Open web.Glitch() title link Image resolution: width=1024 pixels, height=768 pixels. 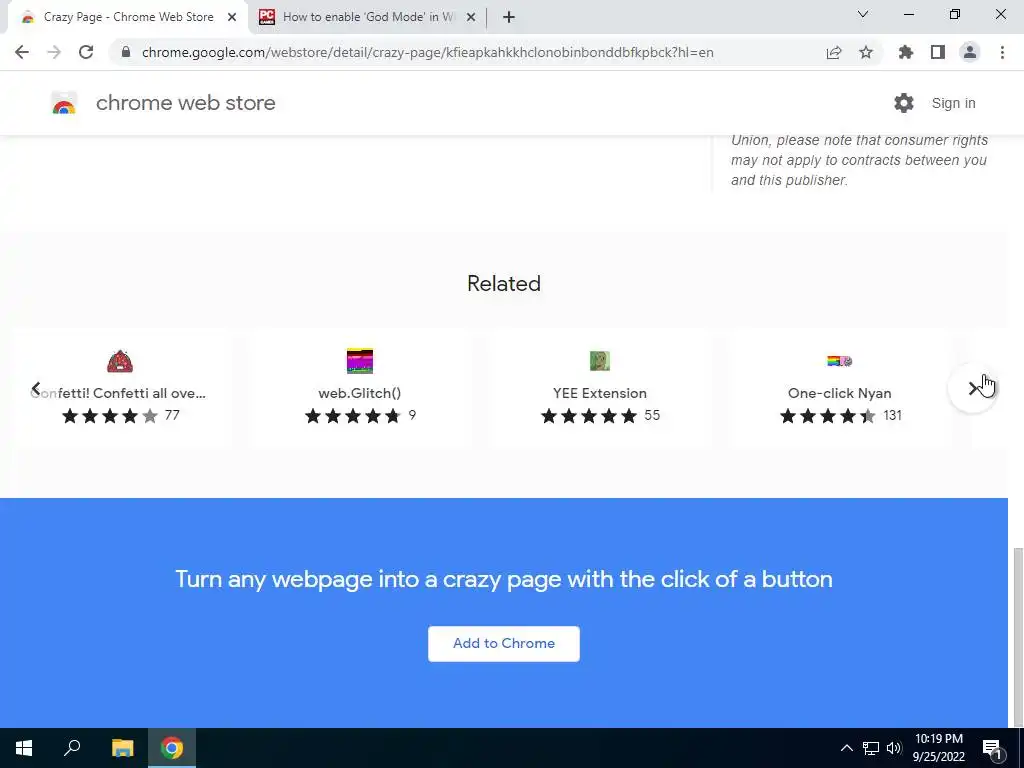[360, 393]
